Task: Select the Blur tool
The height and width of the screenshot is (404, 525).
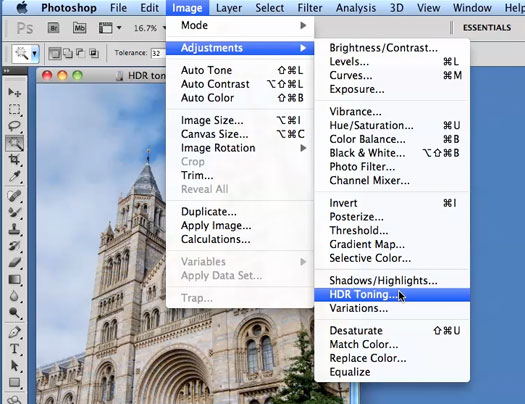Action: [x=14, y=296]
